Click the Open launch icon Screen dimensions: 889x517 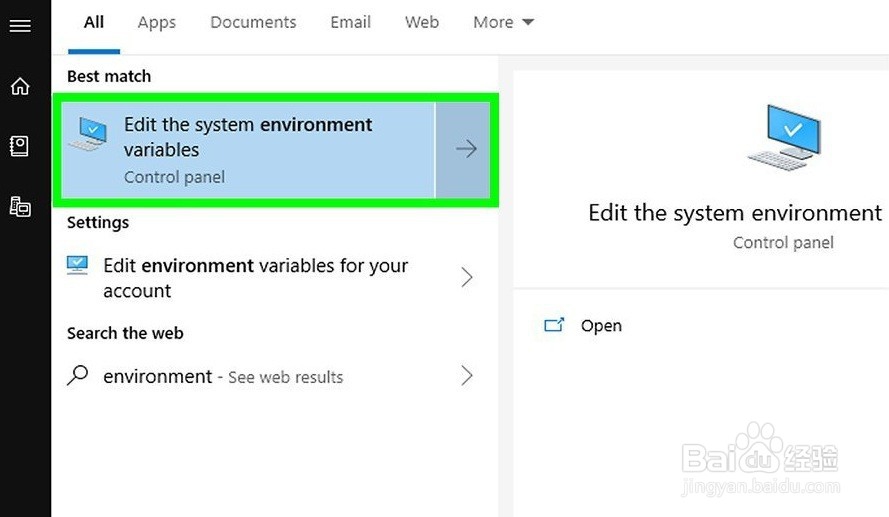coord(554,325)
